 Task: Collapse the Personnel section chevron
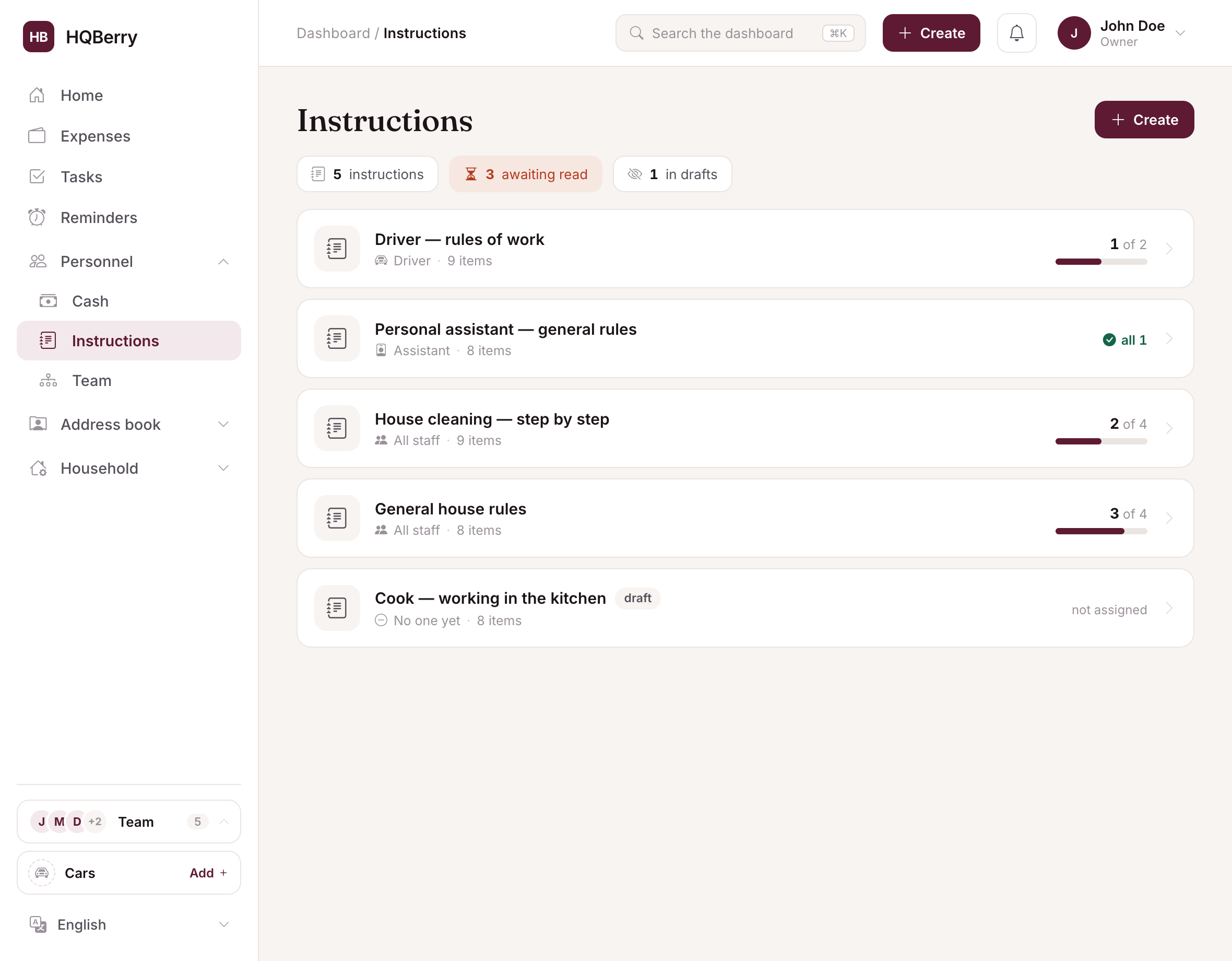(223, 261)
